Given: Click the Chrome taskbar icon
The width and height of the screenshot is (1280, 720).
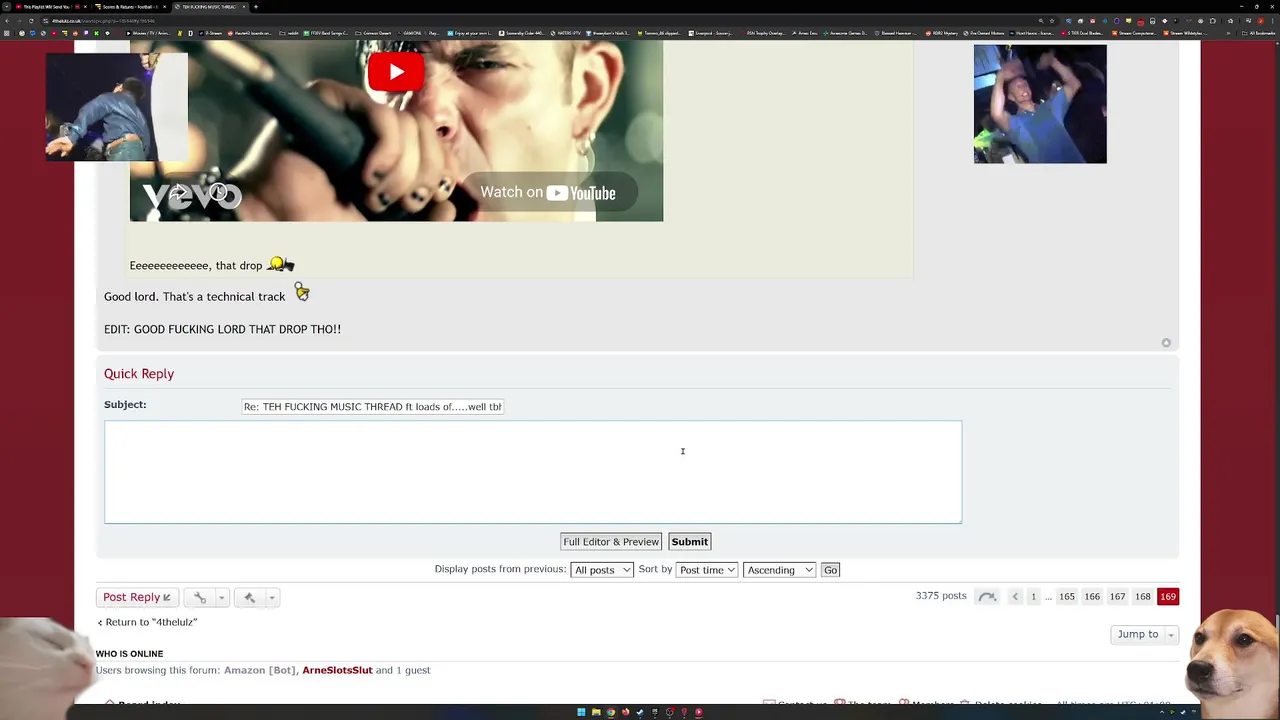Looking at the screenshot, I should (611, 712).
